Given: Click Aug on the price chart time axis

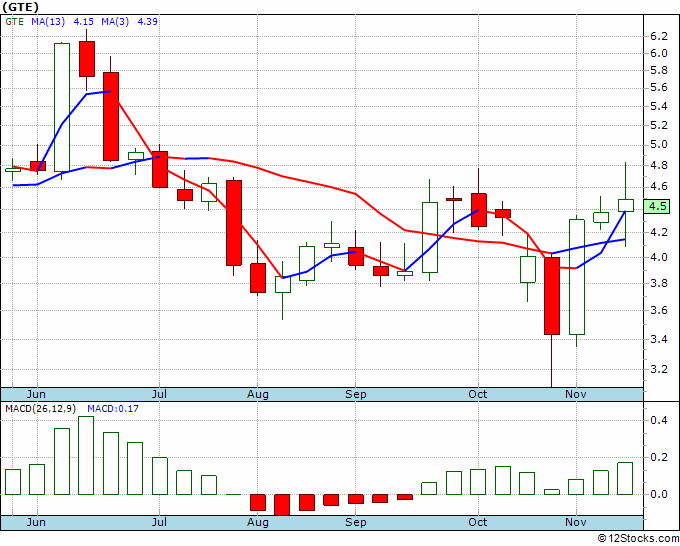Looking at the screenshot, I should click(258, 394).
